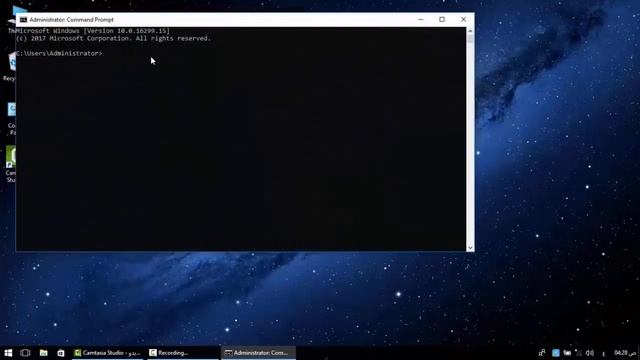Viewport: 640px width, 360px height.
Task: Open Task View from the taskbar
Action: pyautogui.click(x=25, y=353)
